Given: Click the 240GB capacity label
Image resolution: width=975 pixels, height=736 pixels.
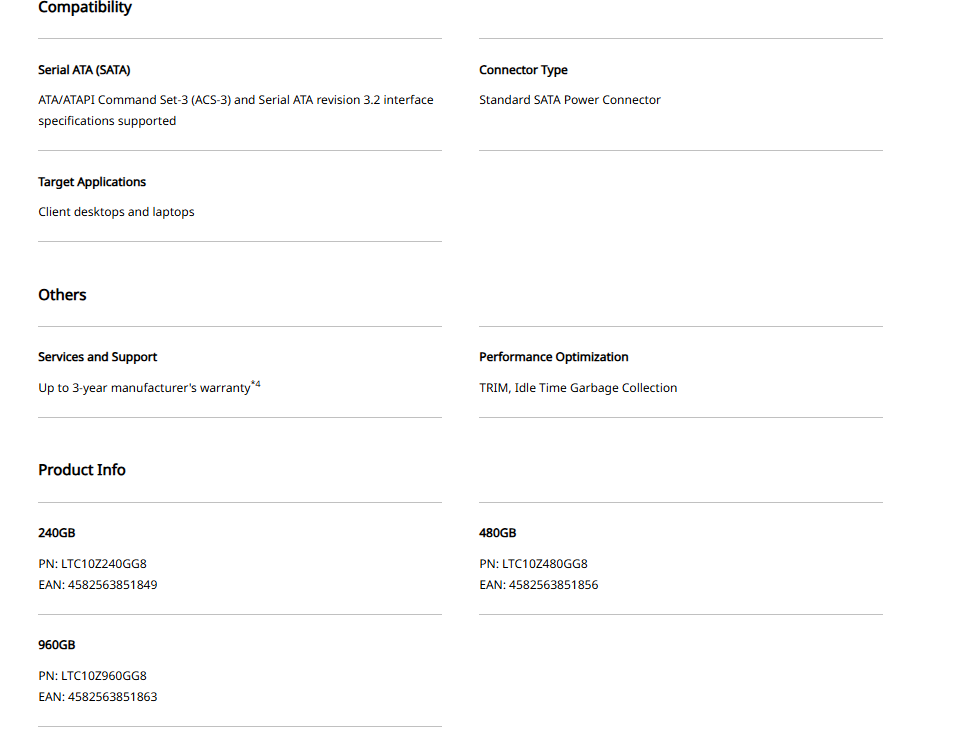Looking at the screenshot, I should coord(57,533).
